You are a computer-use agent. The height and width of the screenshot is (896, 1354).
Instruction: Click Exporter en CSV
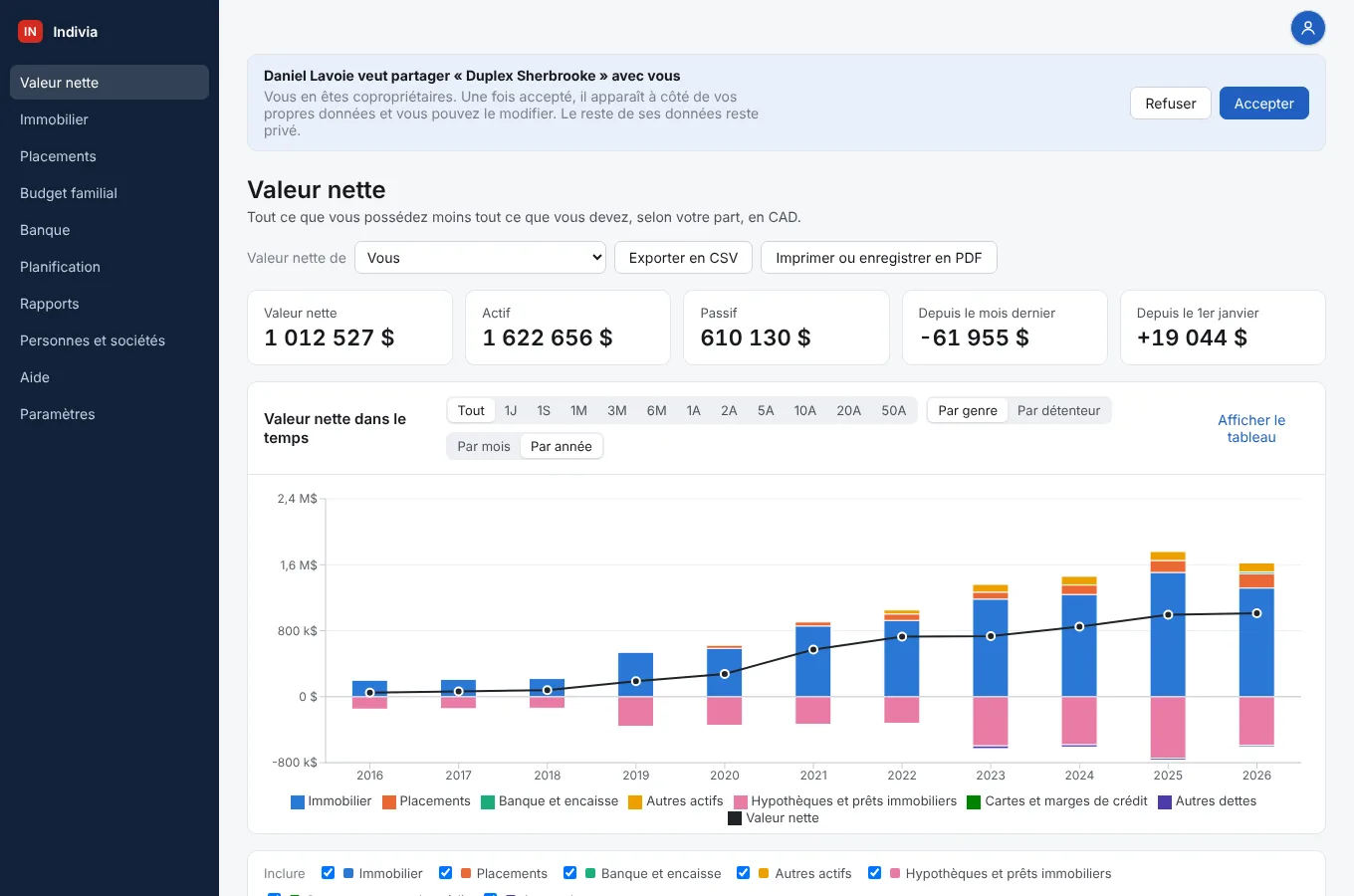[683, 258]
